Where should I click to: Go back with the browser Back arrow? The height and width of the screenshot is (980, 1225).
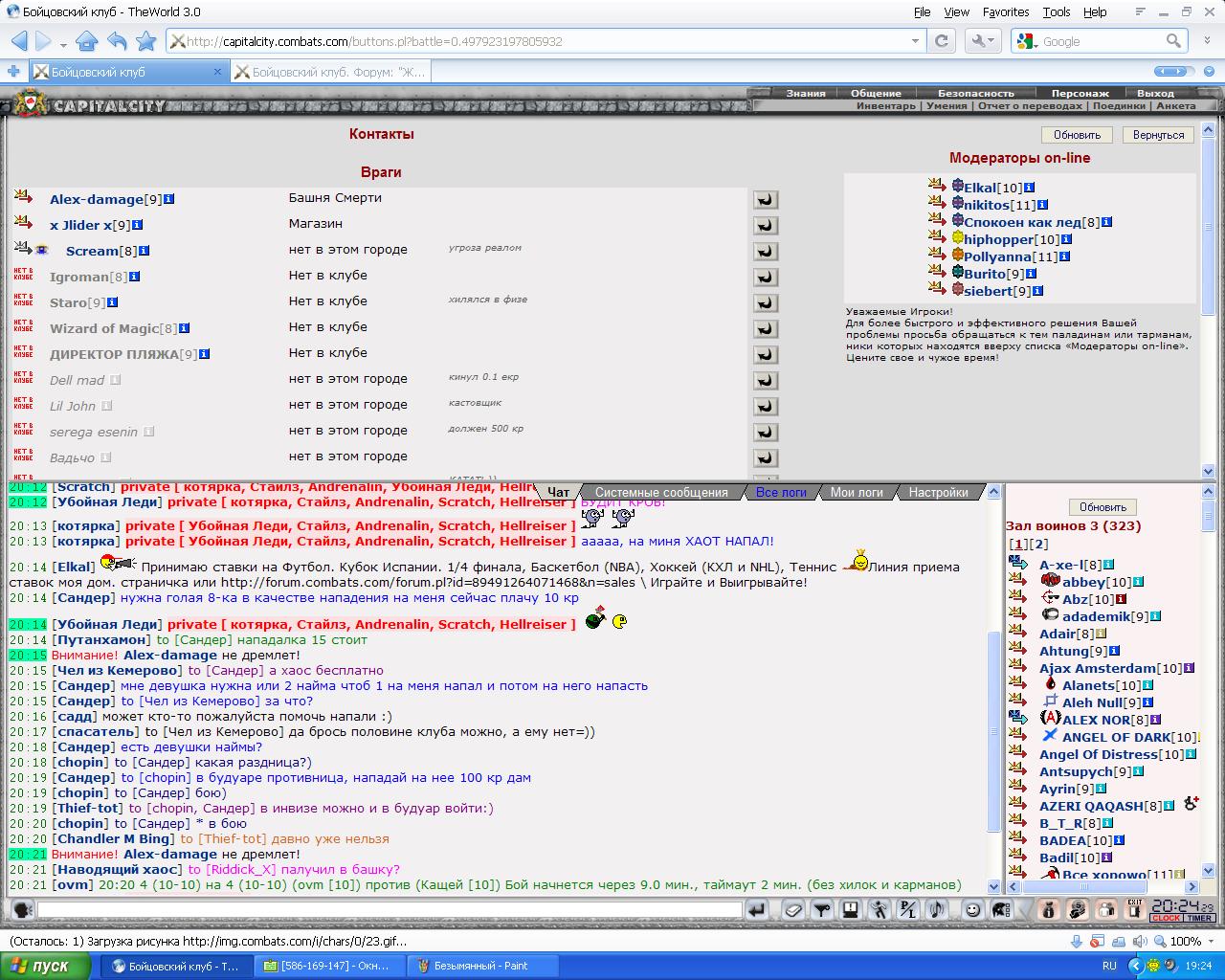(x=19, y=41)
